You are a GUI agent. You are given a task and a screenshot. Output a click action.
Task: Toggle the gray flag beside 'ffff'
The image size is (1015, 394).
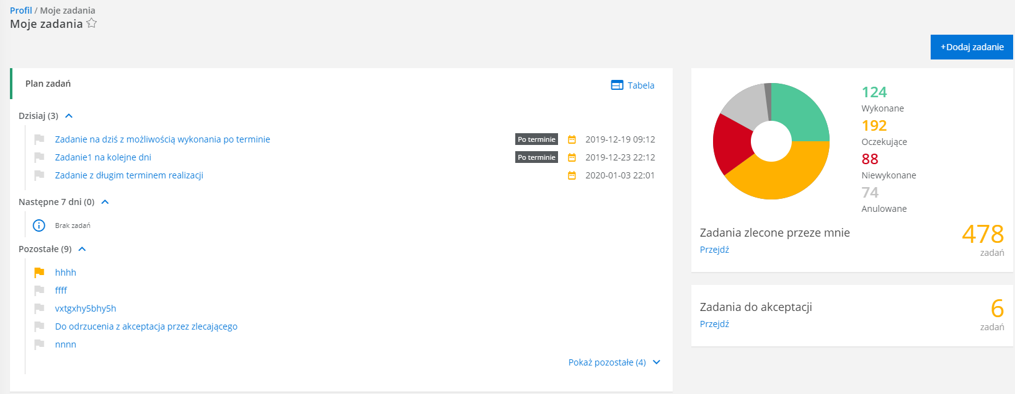[x=39, y=290]
